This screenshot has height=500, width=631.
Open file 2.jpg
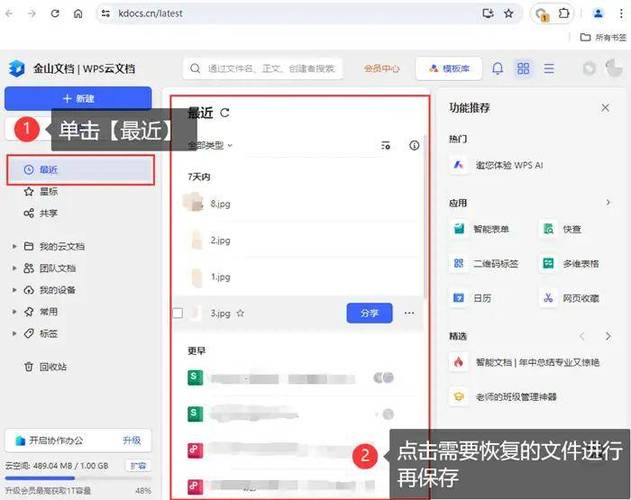(221, 240)
